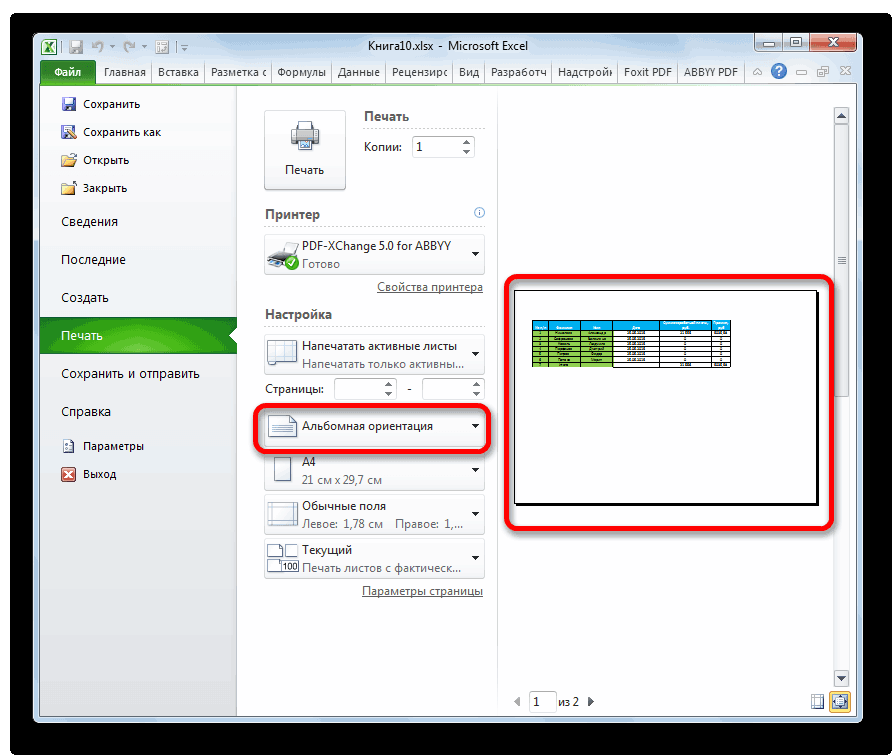Go to the next preview page
896x756 pixels.
[591, 702]
